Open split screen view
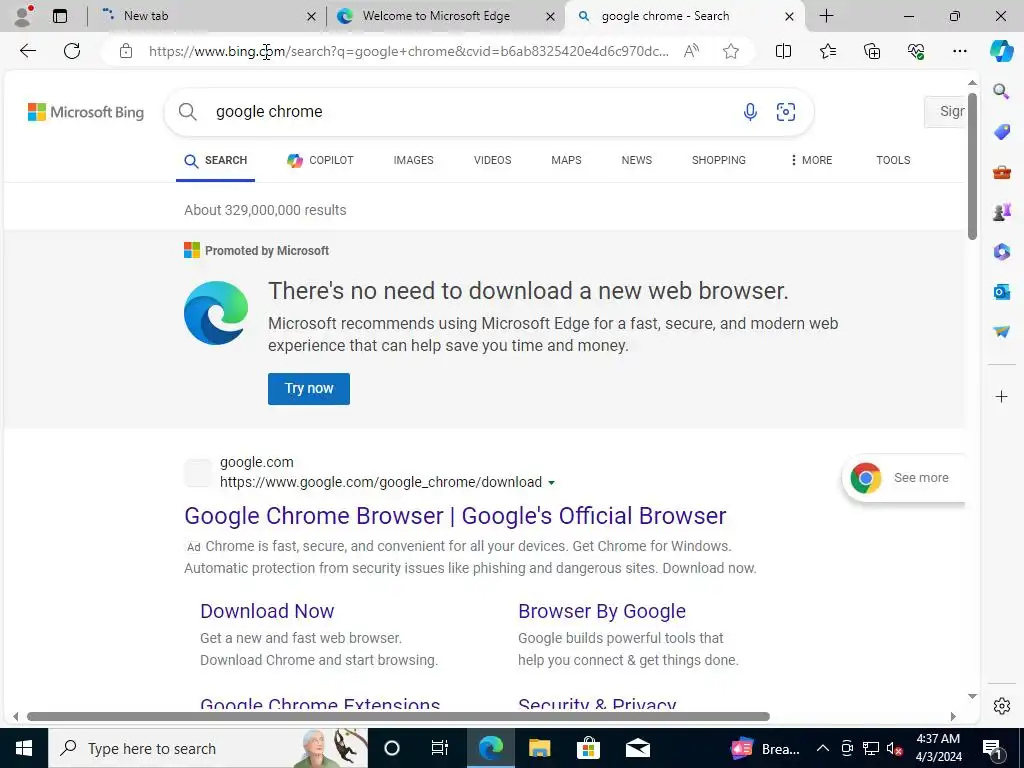 click(x=783, y=51)
